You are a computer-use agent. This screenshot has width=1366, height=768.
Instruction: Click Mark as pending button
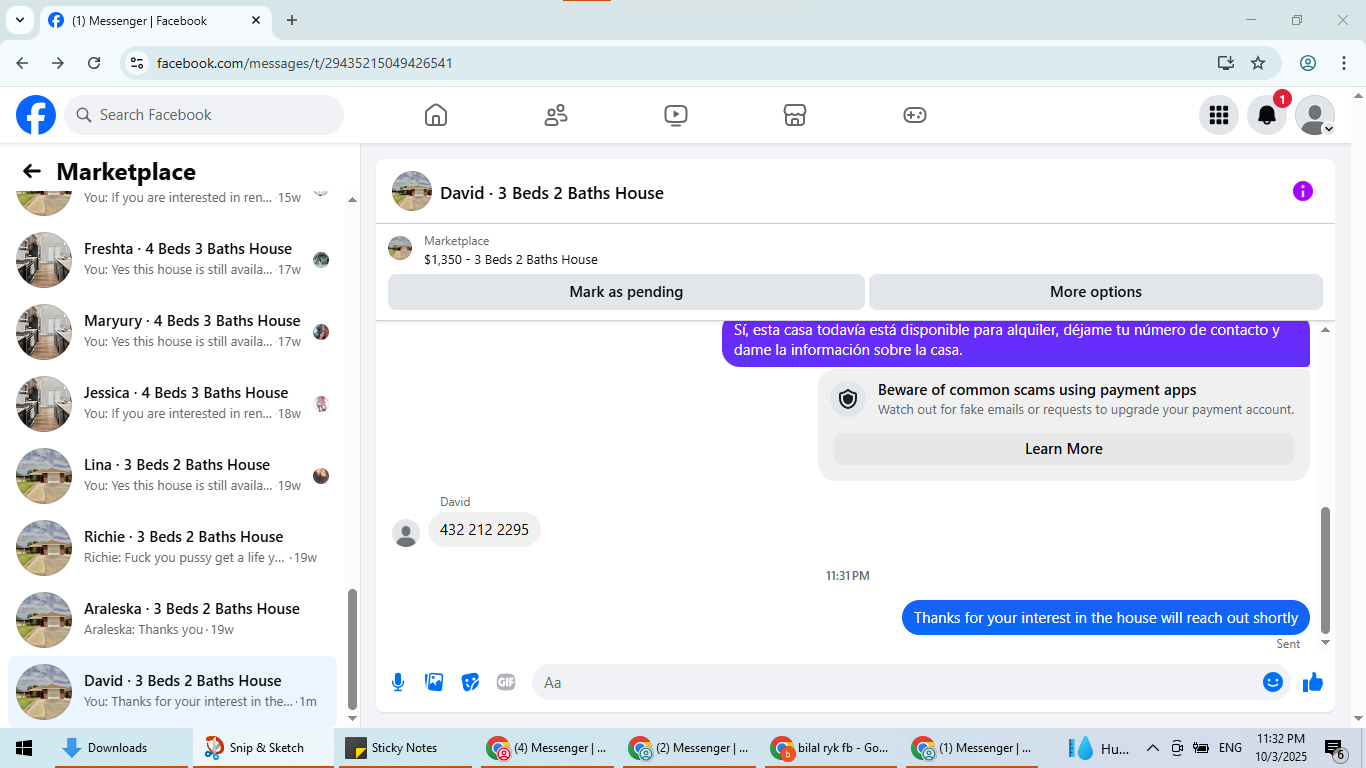[626, 292]
